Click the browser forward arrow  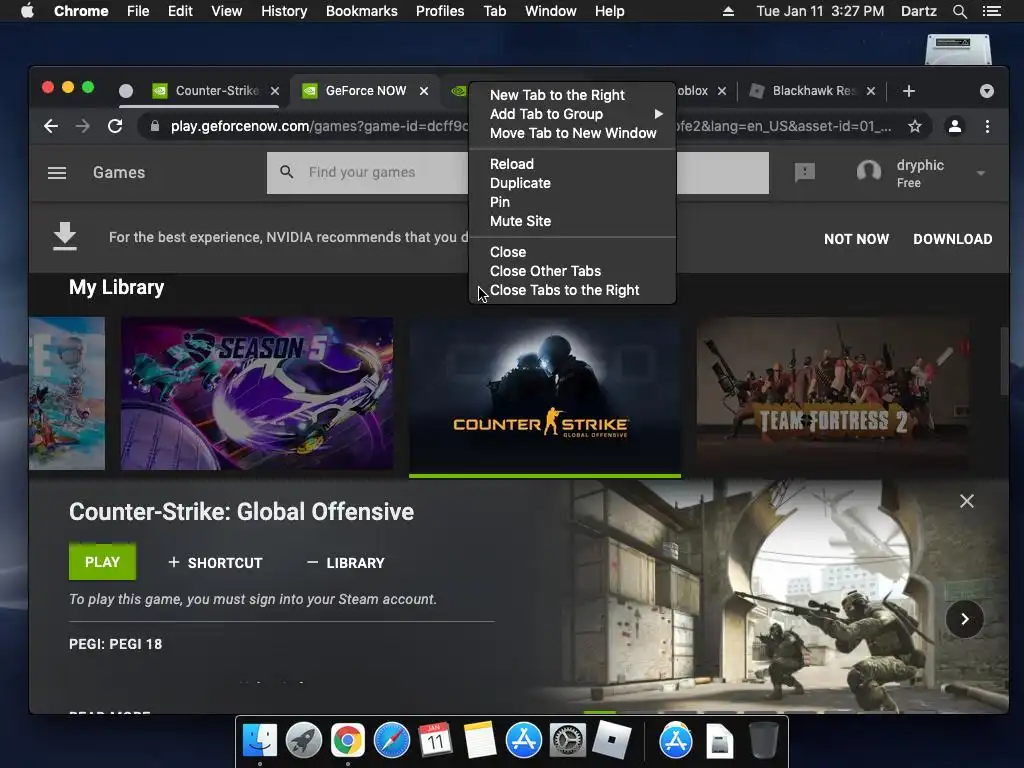(x=83, y=126)
